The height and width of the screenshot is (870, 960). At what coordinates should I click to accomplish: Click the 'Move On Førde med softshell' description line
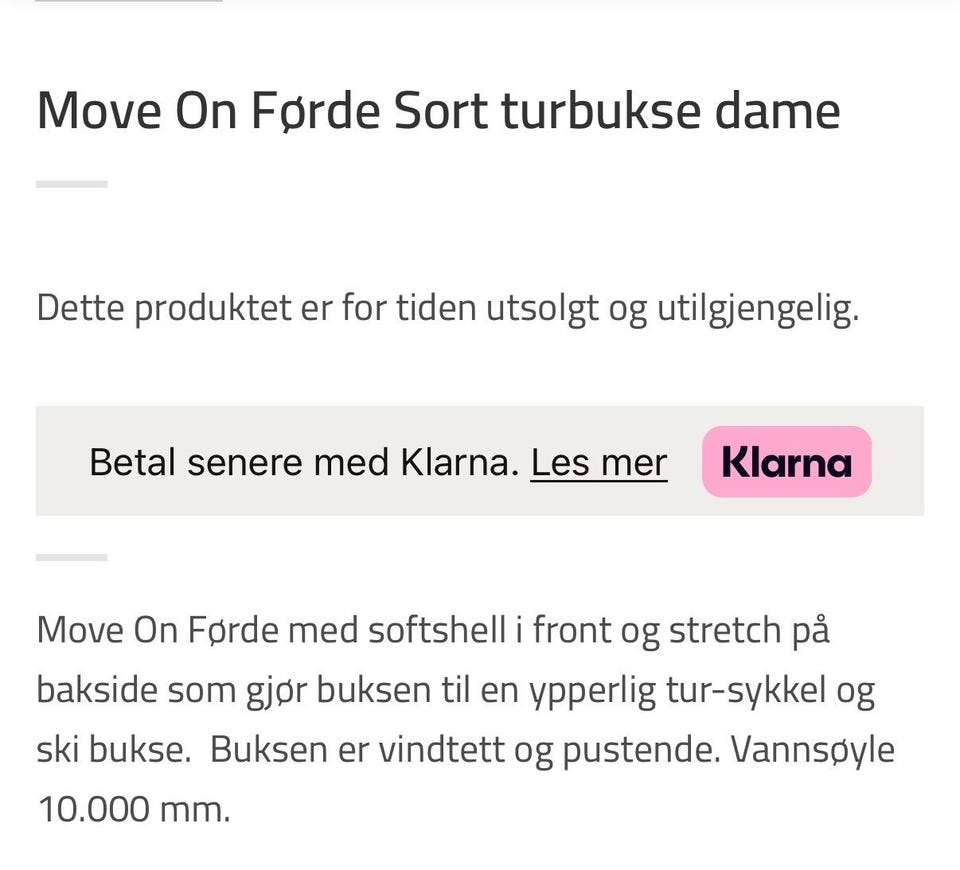(x=433, y=631)
